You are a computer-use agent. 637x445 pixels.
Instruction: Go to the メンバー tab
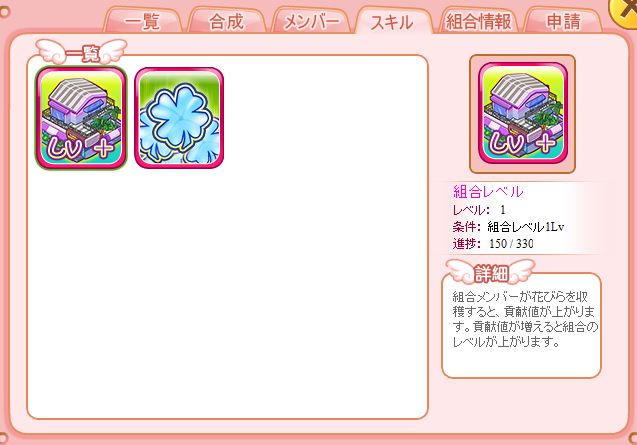tap(311, 22)
